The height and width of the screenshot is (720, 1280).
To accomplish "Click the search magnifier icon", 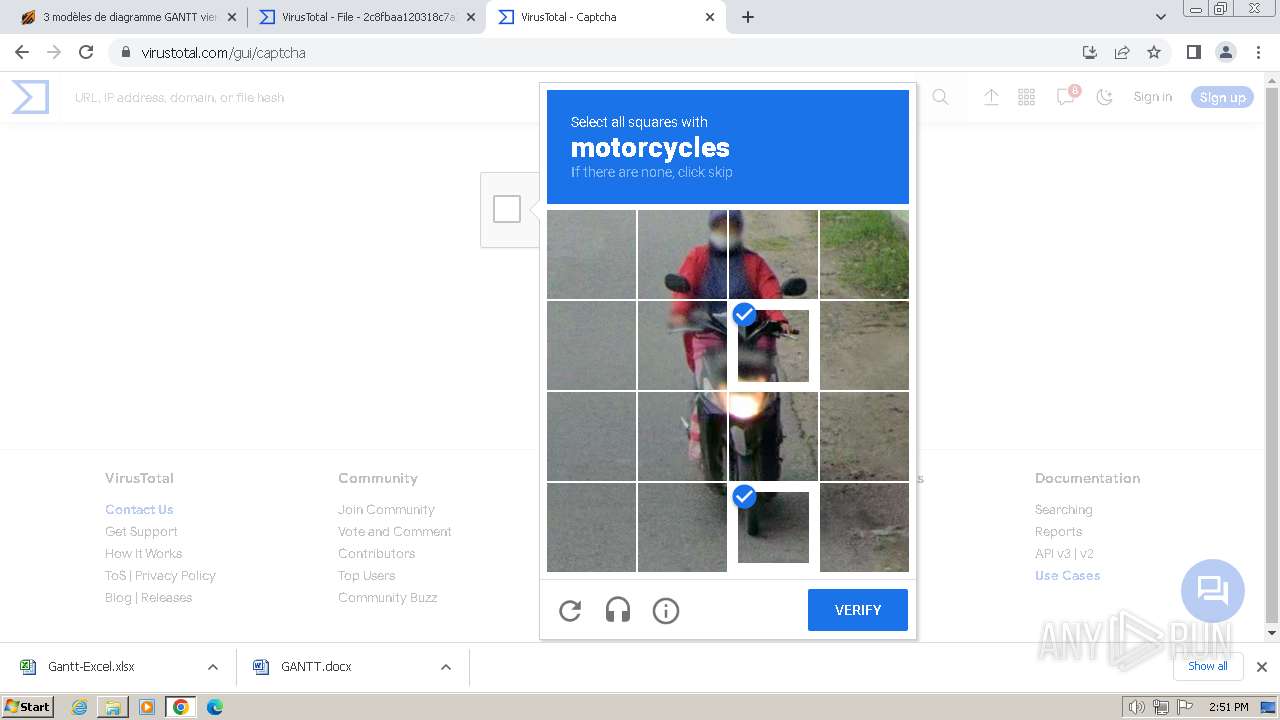I will (x=940, y=97).
